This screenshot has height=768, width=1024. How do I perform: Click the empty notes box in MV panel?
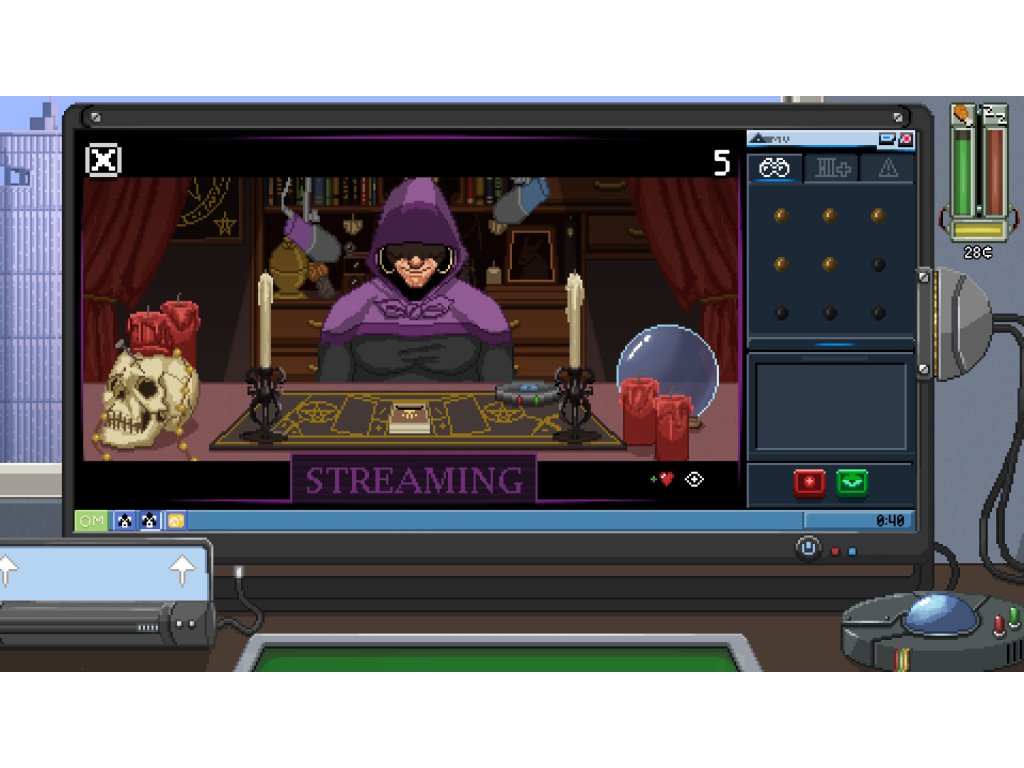click(x=831, y=406)
